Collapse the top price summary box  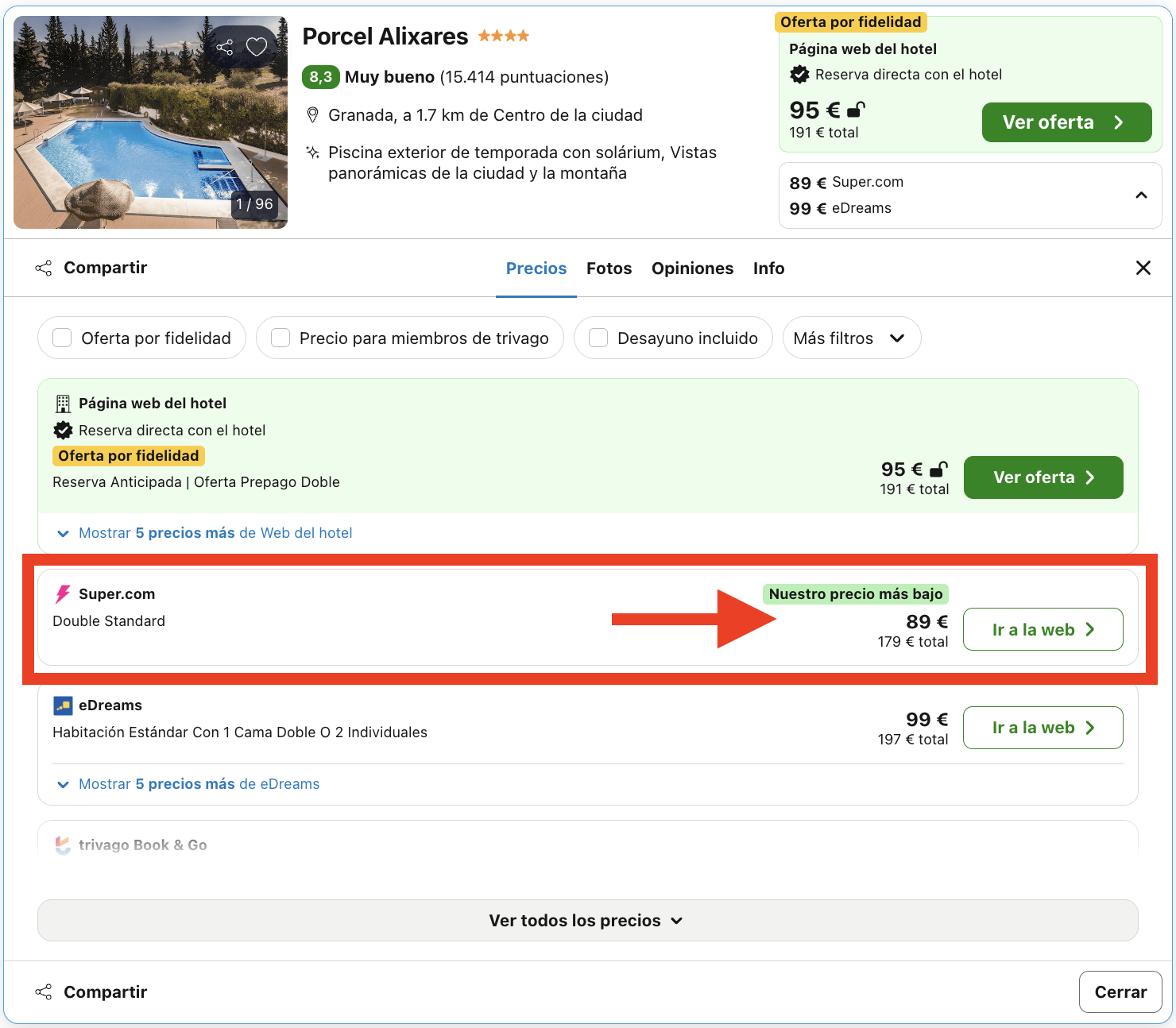pyautogui.click(x=1141, y=195)
